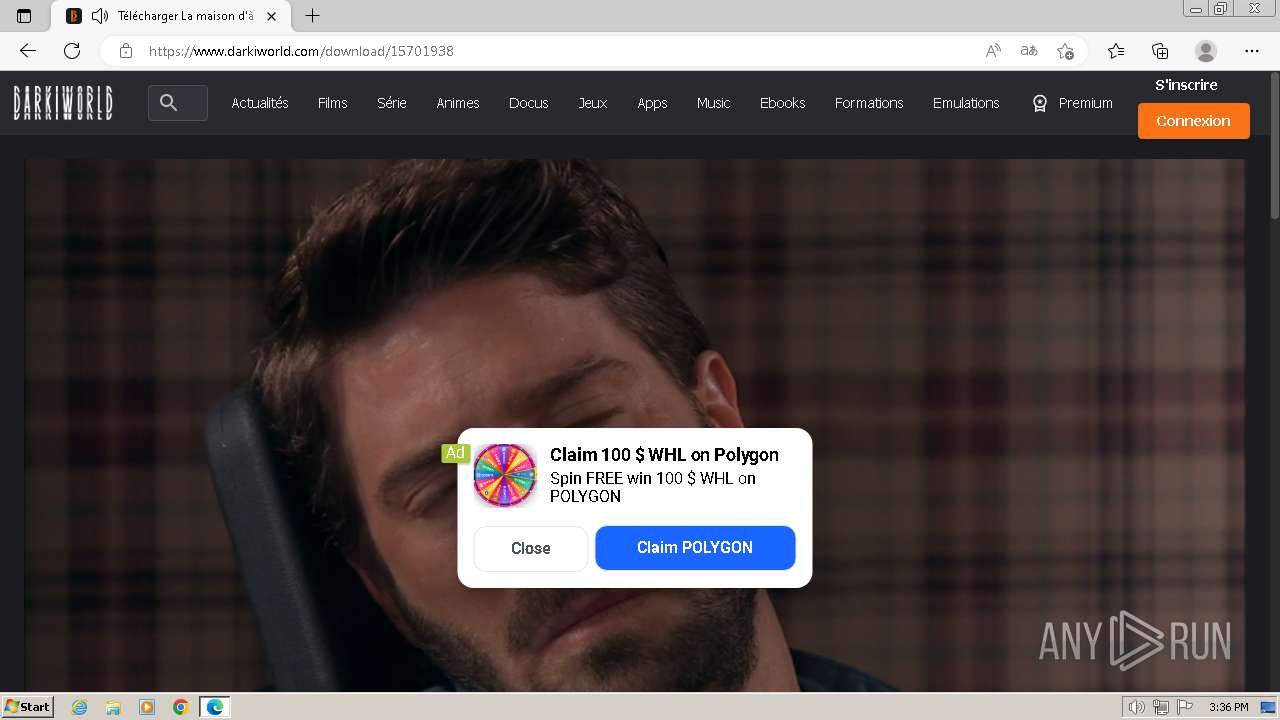Click the spin wheel ad image

[505, 476]
